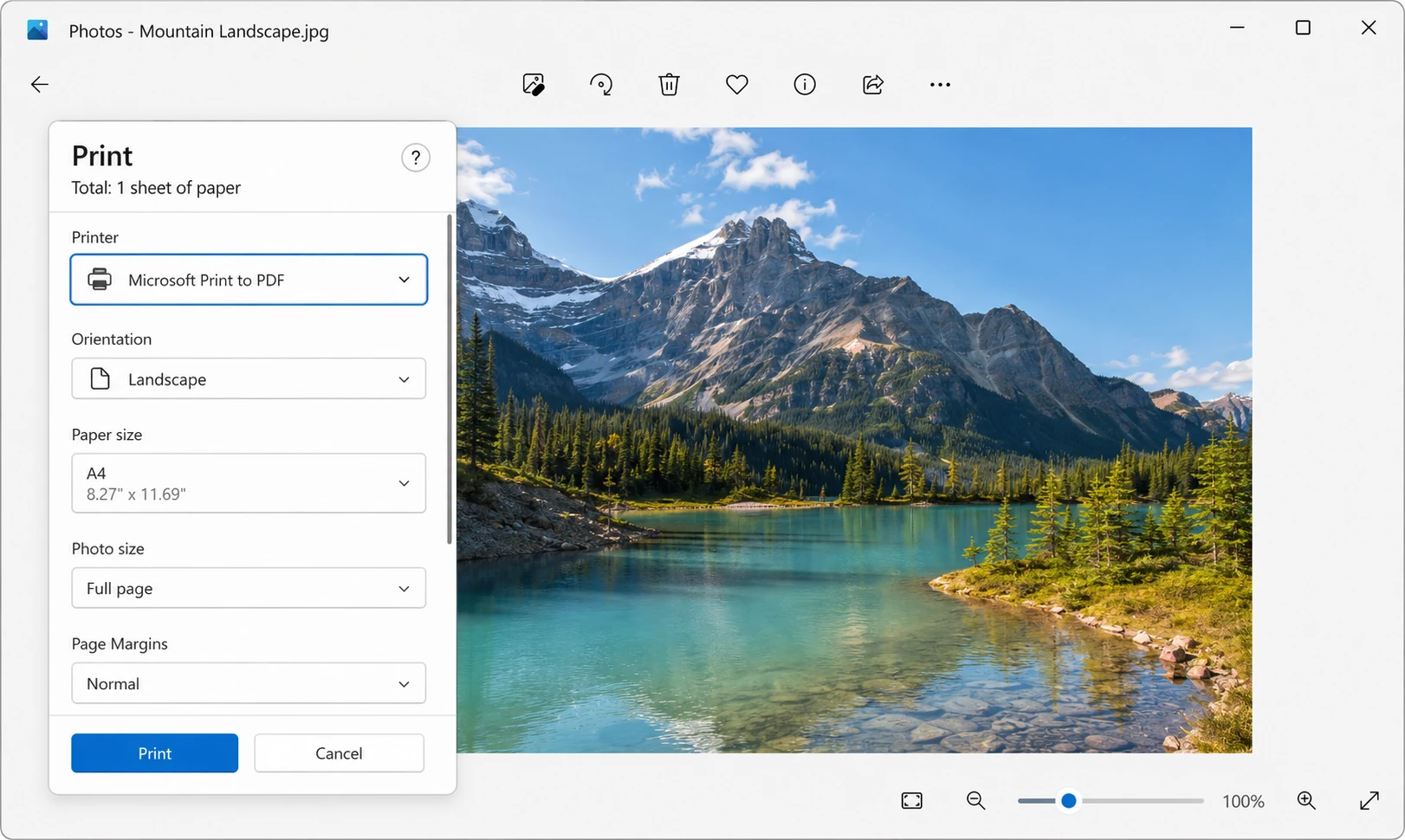Open file info with the info icon
1405x840 pixels.
[x=805, y=85]
